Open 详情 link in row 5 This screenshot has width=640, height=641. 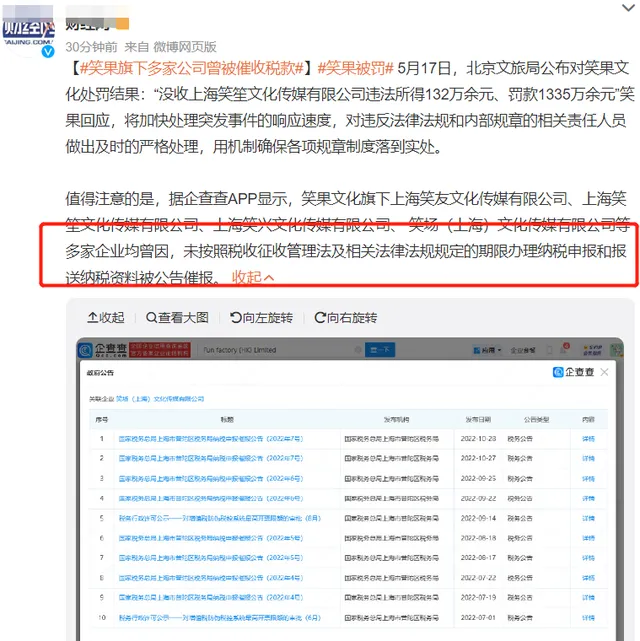point(588,518)
